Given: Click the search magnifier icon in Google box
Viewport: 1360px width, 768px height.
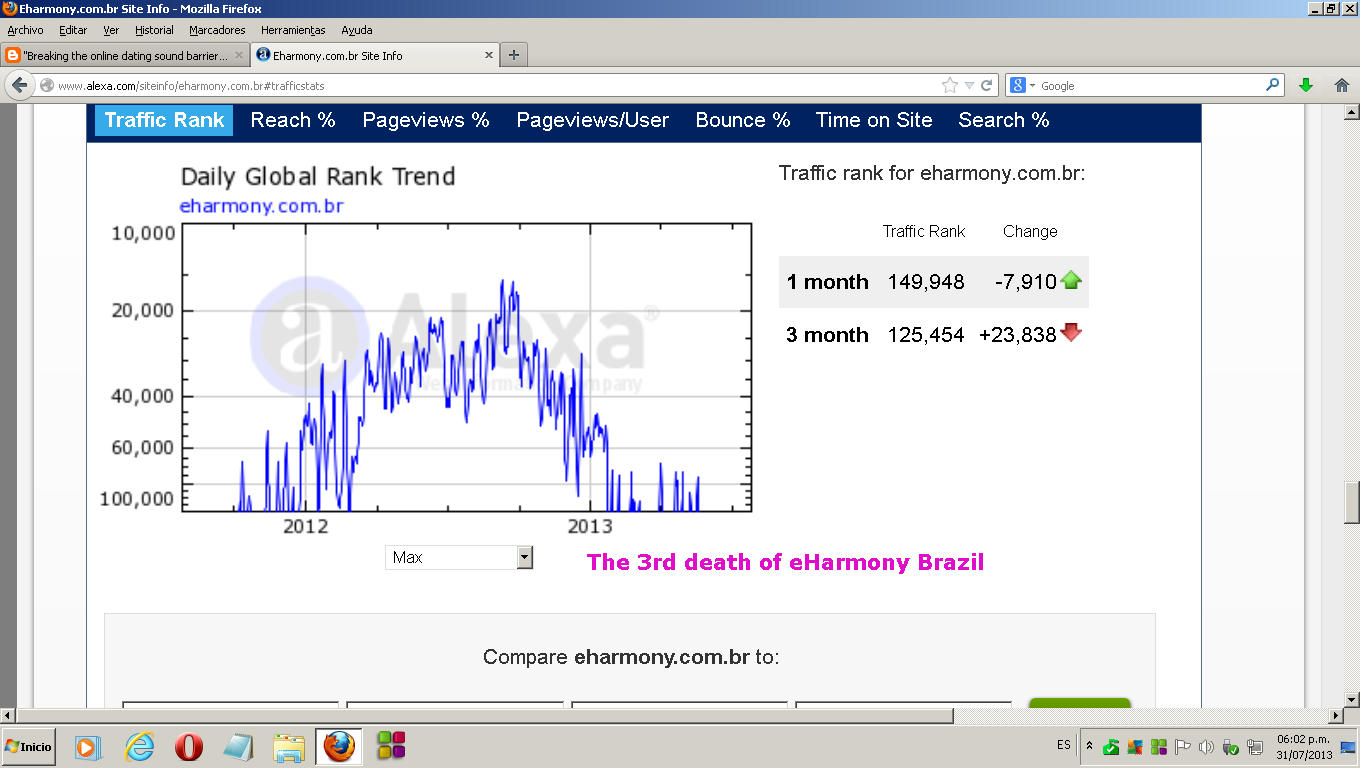Looking at the screenshot, I should [1273, 85].
